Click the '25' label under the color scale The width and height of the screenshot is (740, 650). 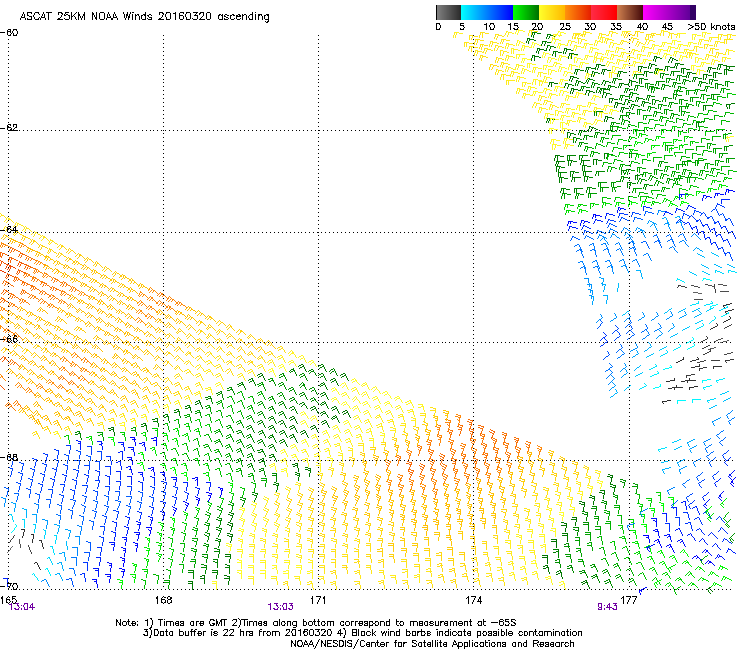click(565, 27)
